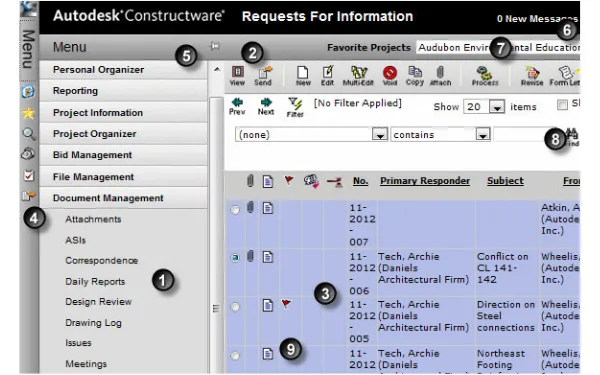The image size is (600, 375).
Task: Expand the Personal Organizer menu section
Action: click(123, 70)
